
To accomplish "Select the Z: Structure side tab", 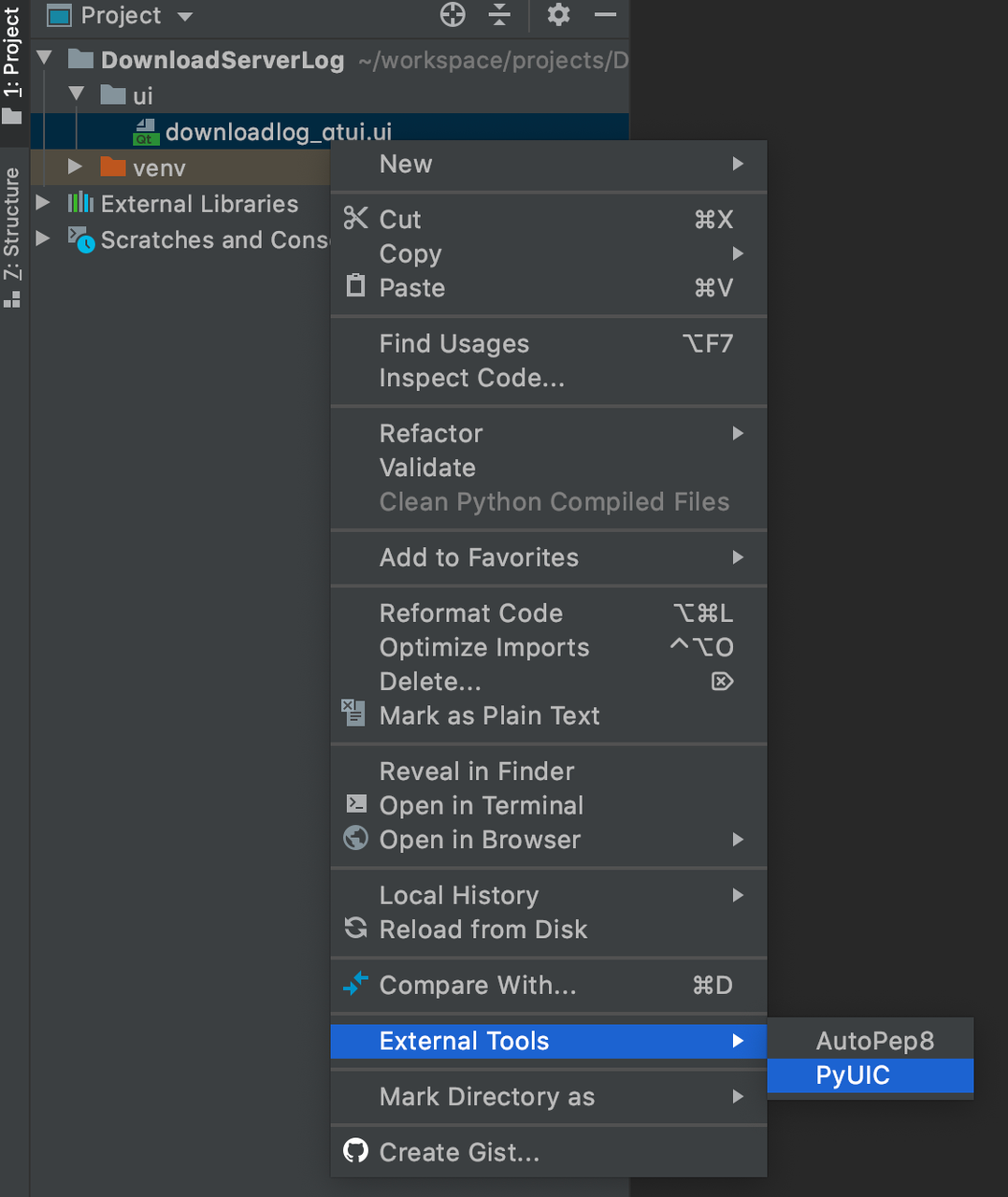I will pyautogui.click(x=12, y=238).
